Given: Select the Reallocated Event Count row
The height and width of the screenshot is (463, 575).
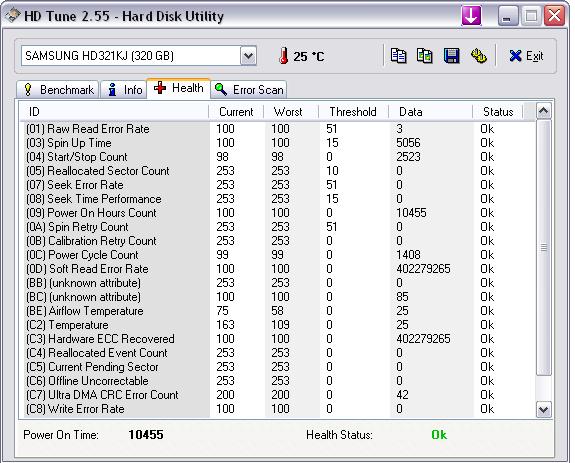Looking at the screenshot, I should point(279,353).
